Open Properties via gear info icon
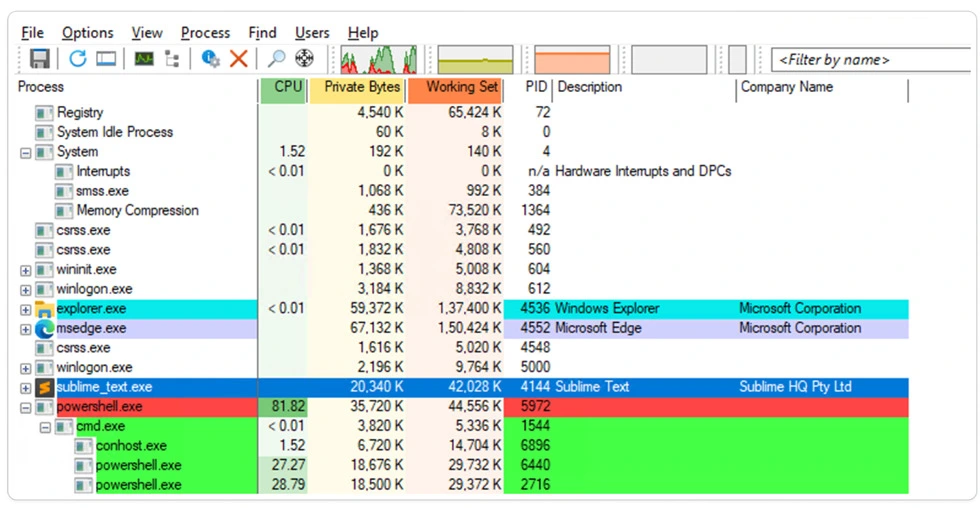Screen dimensions: 980x508 (x=210, y=59)
